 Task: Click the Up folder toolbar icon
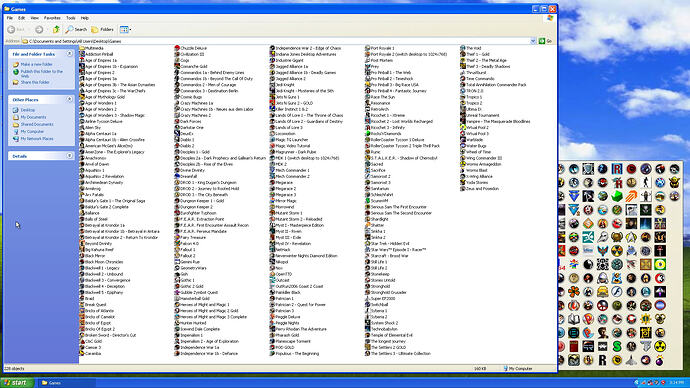coord(56,29)
